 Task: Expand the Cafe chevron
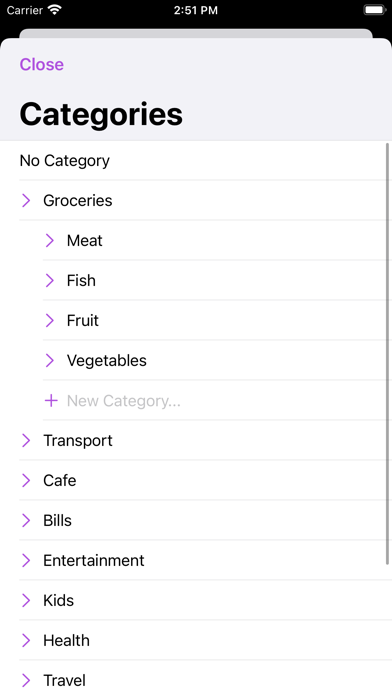coord(26,480)
